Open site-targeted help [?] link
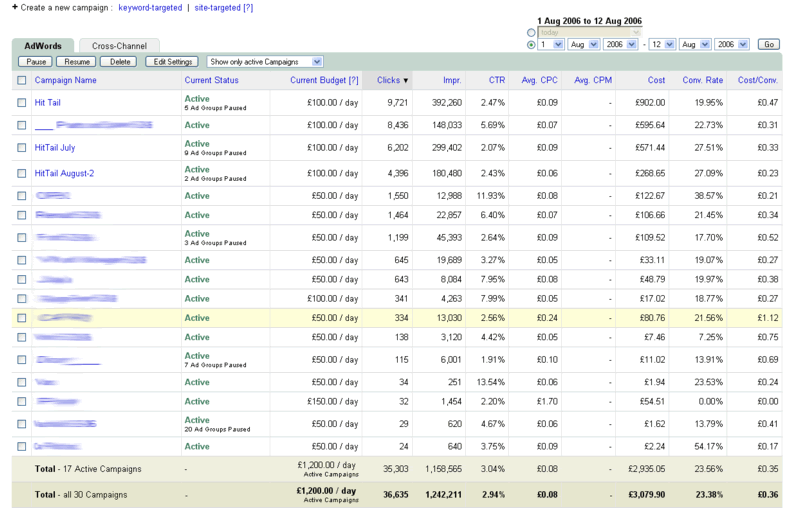The height and width of the screenshot is (510, 800). [x=248, y=7]
